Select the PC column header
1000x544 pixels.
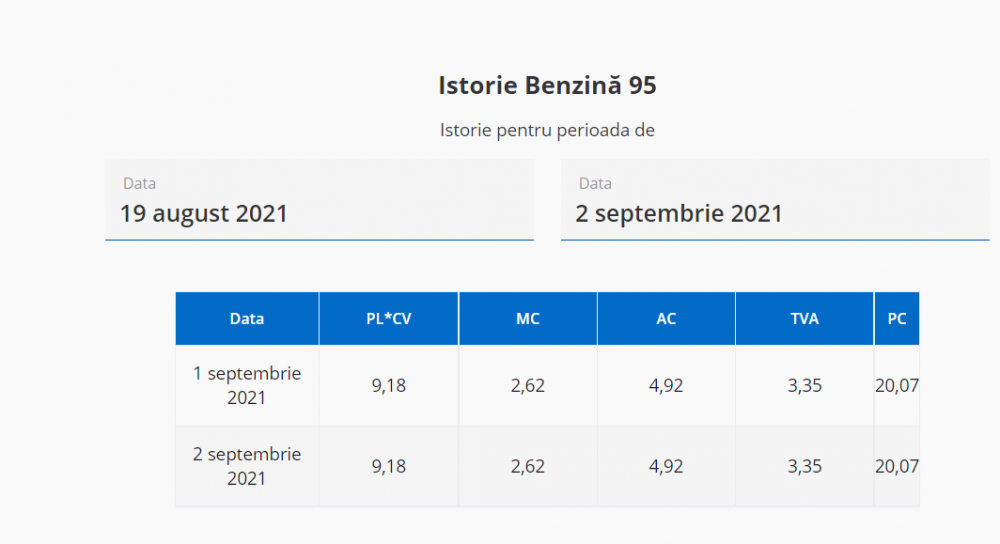(897, 319)
